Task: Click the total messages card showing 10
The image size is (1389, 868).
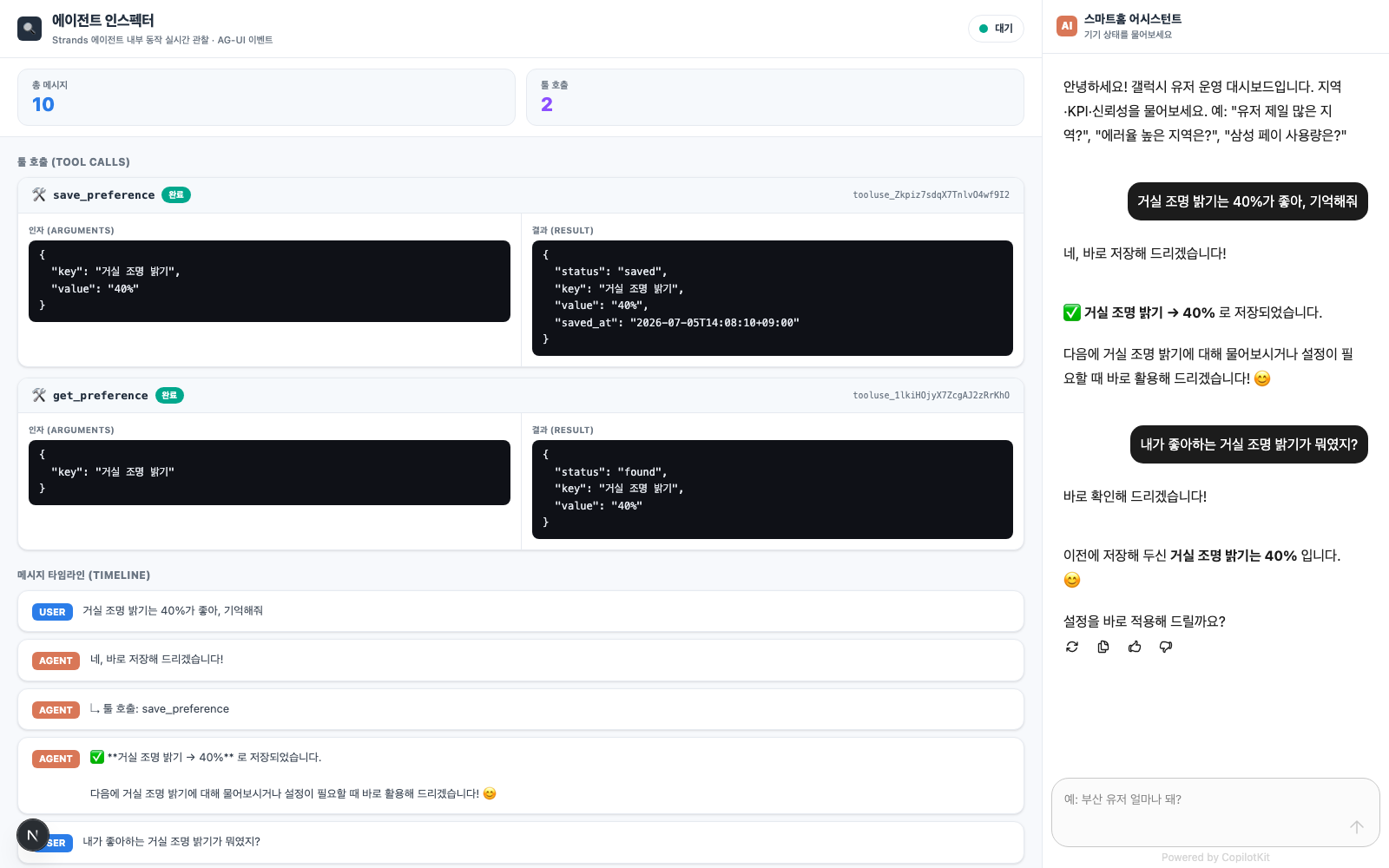Action: click(x=267, y=97)
